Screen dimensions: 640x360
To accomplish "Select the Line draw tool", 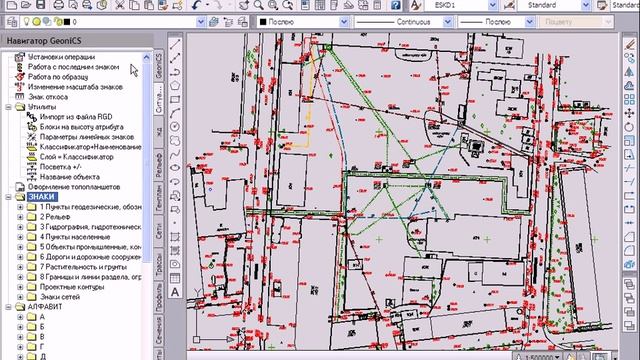I will click(x=175, y=44).
